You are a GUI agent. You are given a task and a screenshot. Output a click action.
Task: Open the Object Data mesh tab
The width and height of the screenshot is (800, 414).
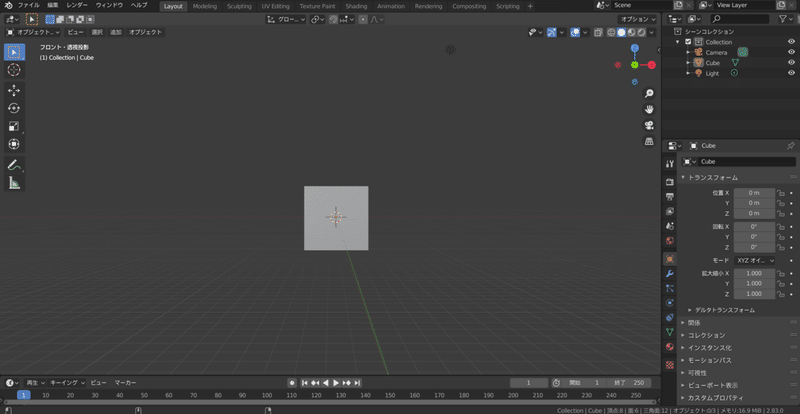pyautogui.click(x=670, y=332)
